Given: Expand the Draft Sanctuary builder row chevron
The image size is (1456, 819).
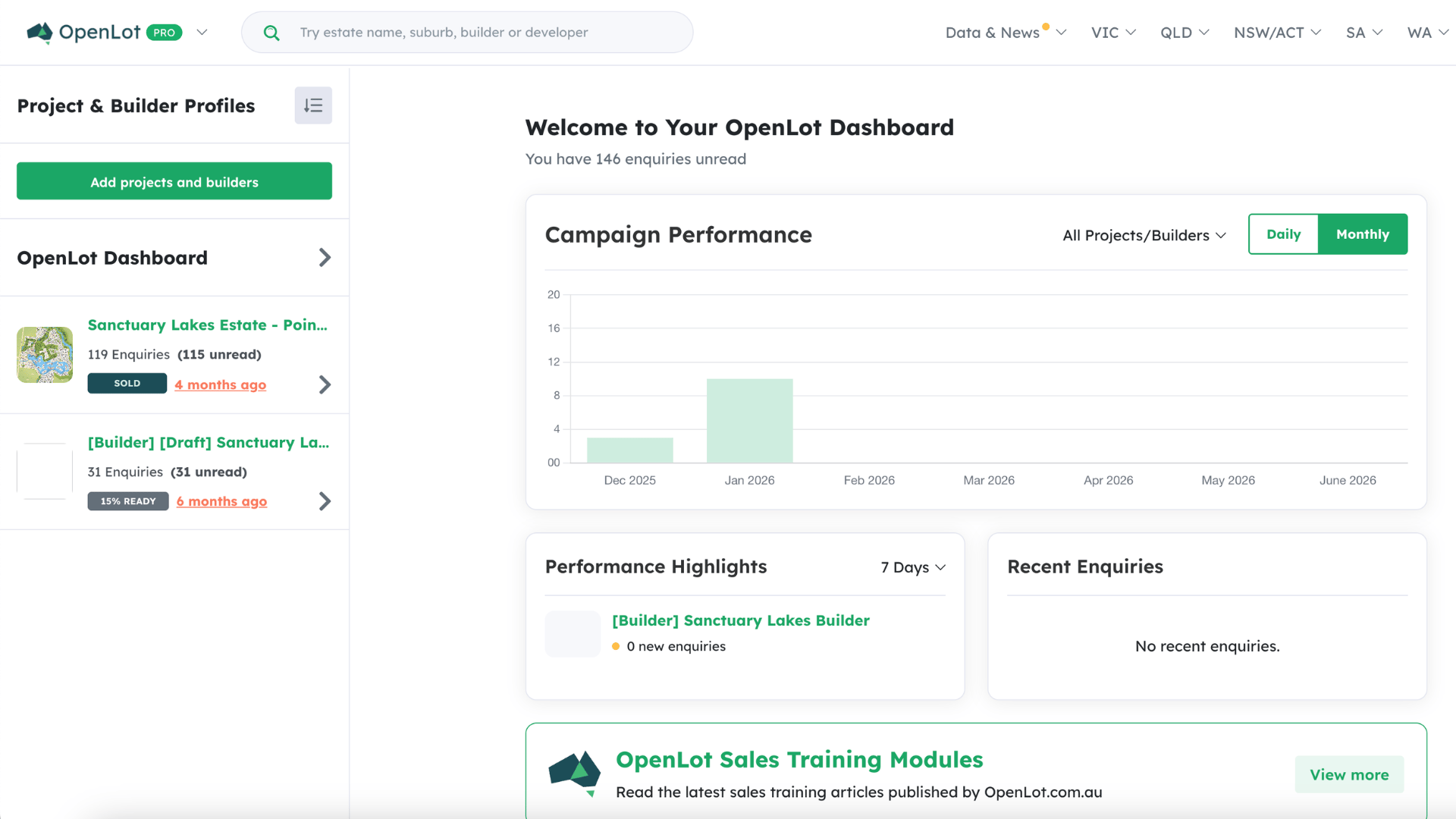Looking at the screenshot, I should [x=325, y=501].
